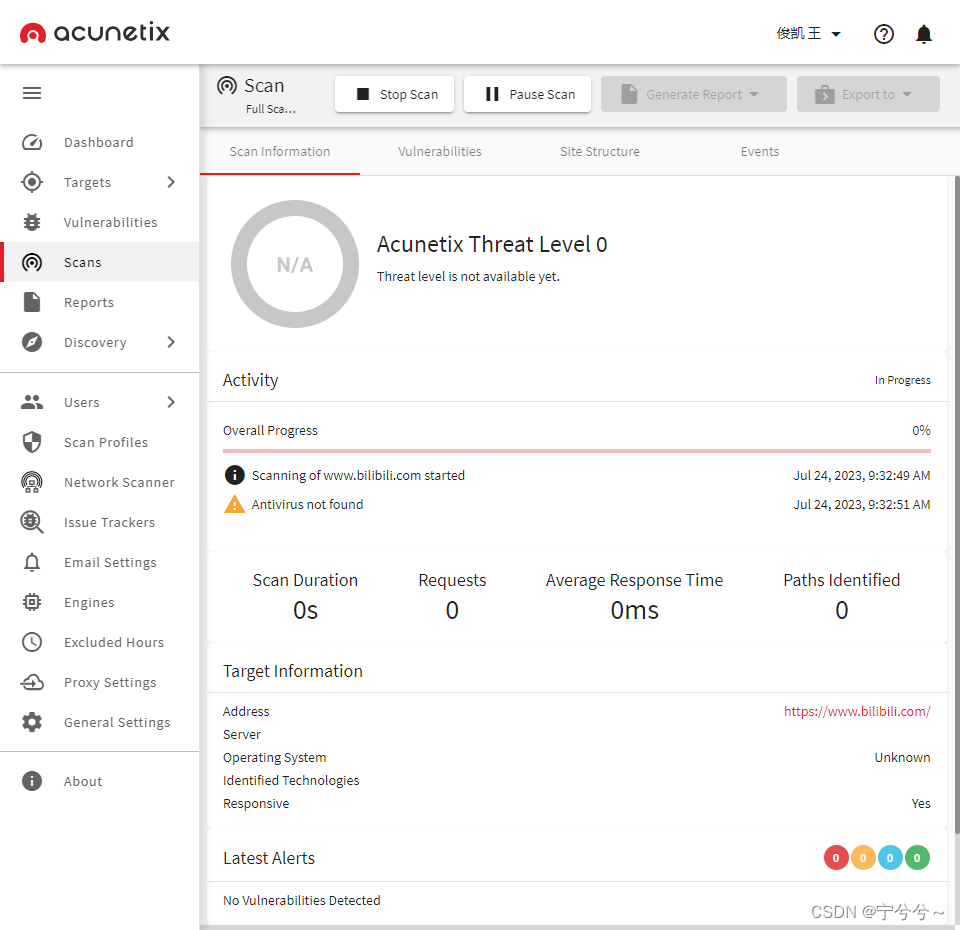Click the vertical scrollbar of scan panel
The height and width of the screenshot is (930, 960).
[x=957, y=504]
